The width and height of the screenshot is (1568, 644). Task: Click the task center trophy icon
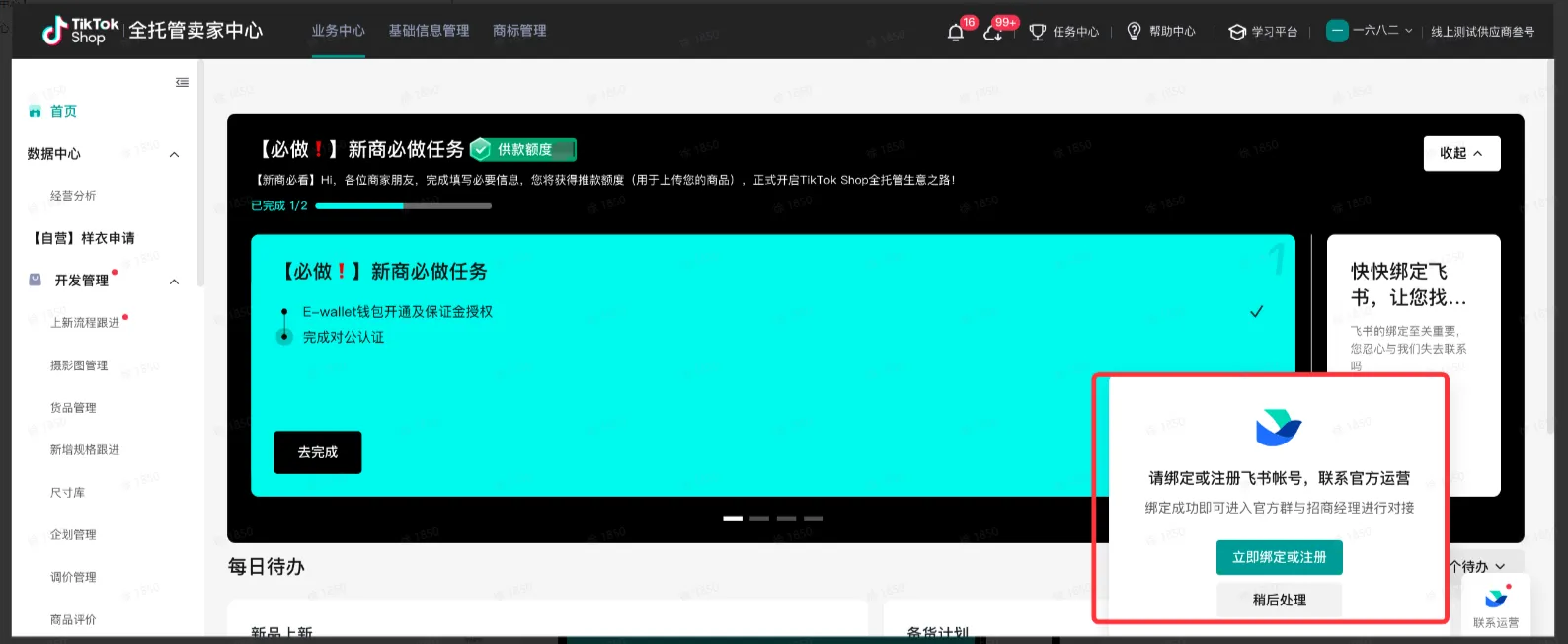(1037, 32)
